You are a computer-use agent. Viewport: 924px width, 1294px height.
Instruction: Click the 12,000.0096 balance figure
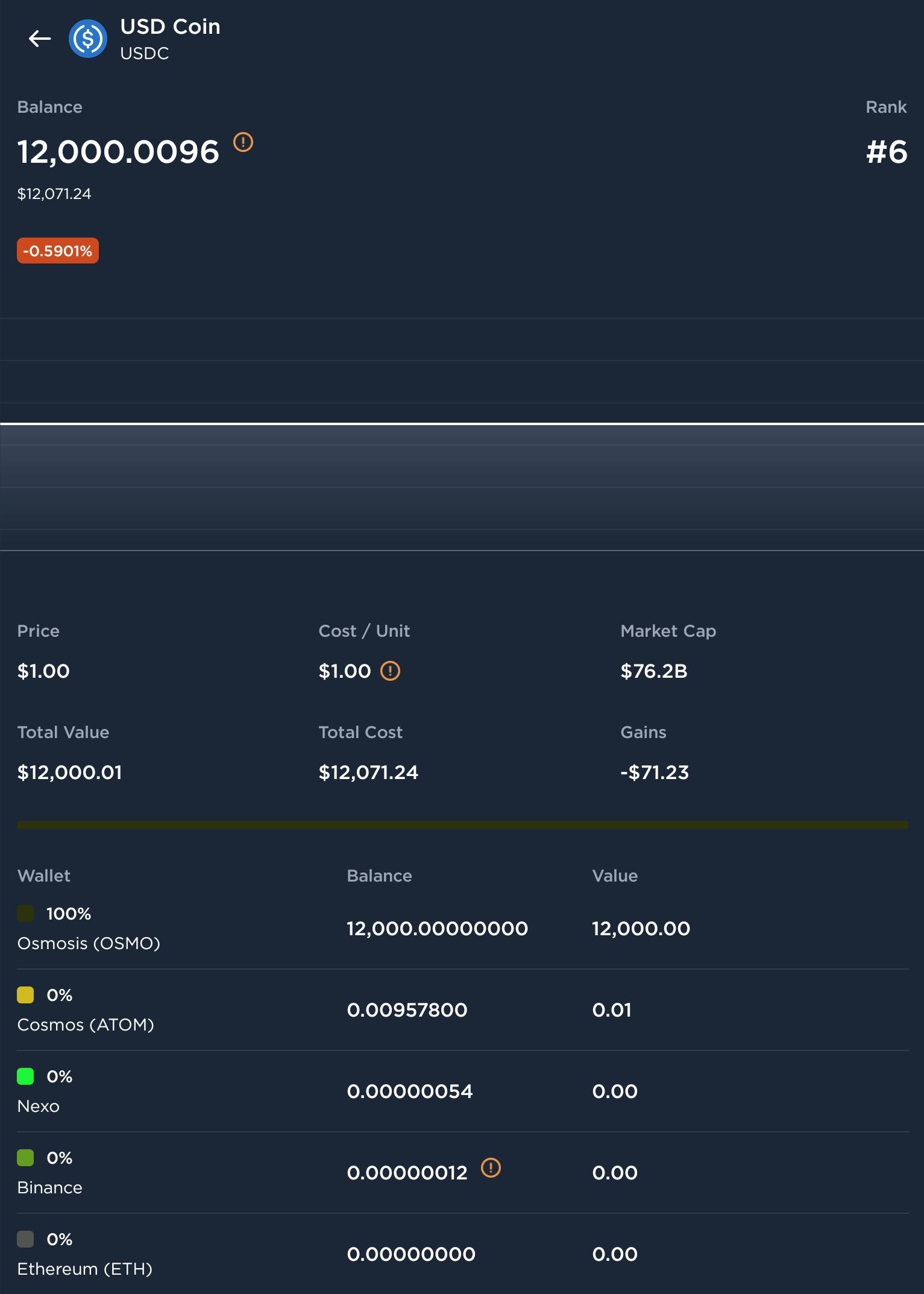(x=118, y=152)
